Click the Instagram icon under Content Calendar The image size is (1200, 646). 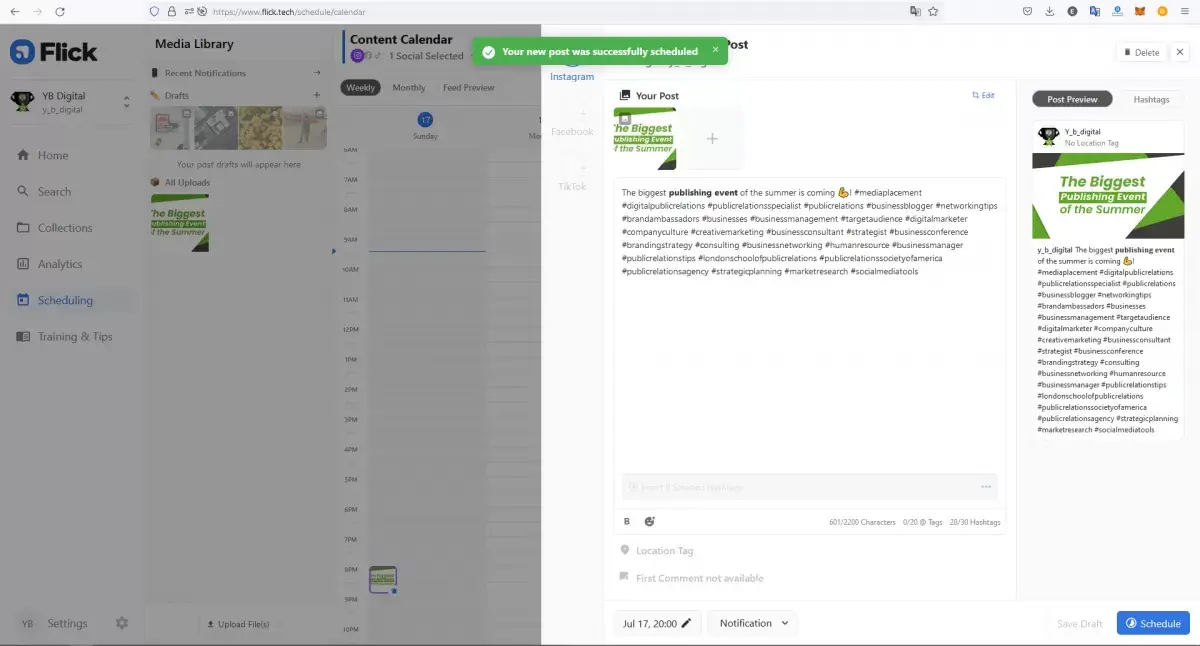point(357,56)
